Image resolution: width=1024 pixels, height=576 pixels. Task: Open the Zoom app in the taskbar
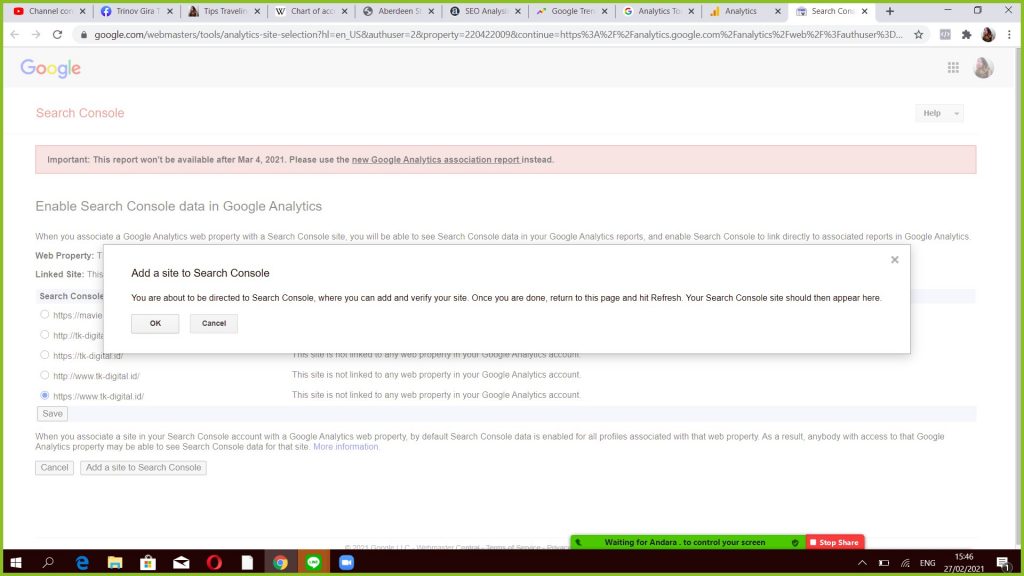[347, 563]
